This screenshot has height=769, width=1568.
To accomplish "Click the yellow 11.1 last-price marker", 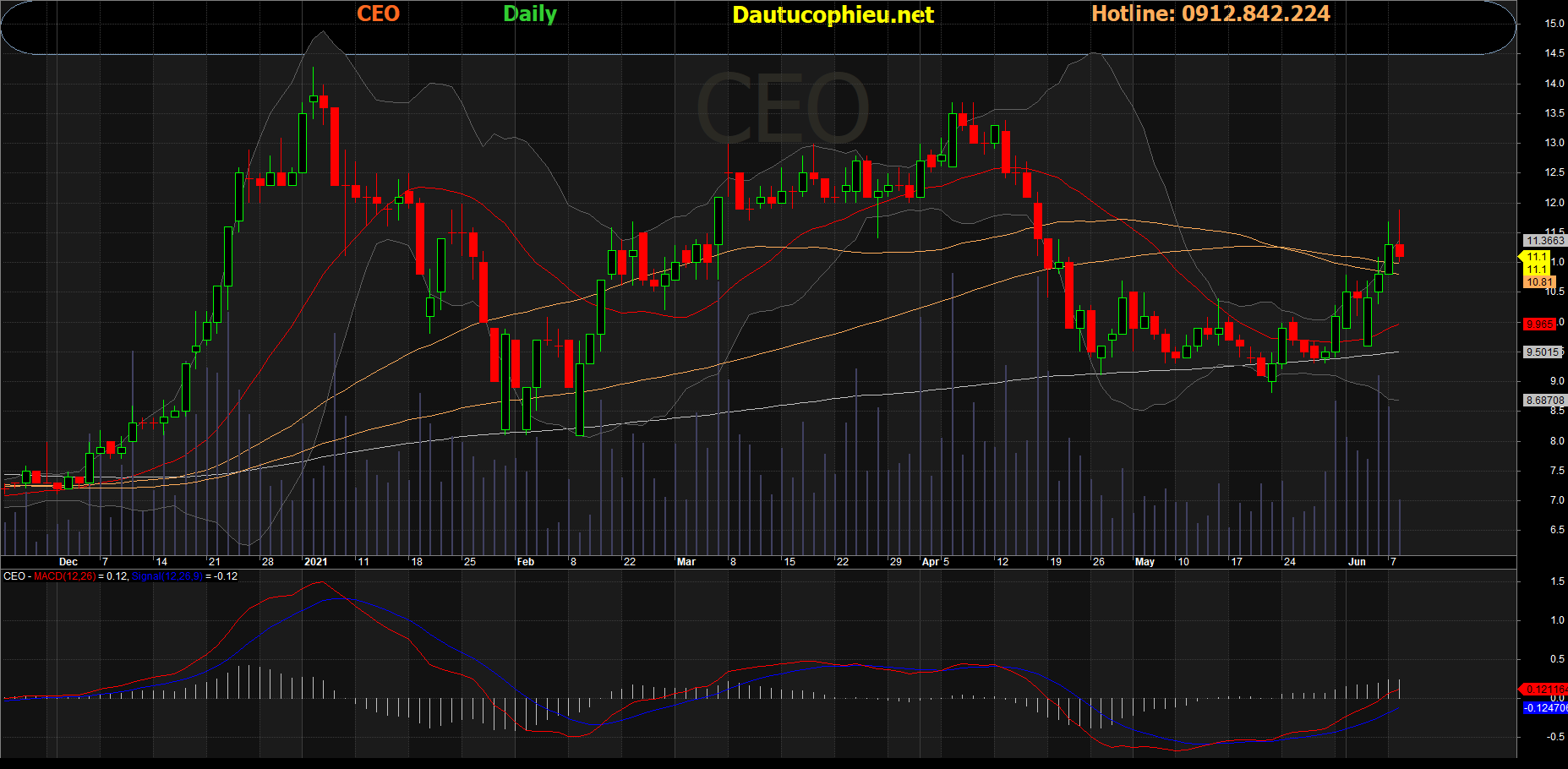I will point(1536,257).
